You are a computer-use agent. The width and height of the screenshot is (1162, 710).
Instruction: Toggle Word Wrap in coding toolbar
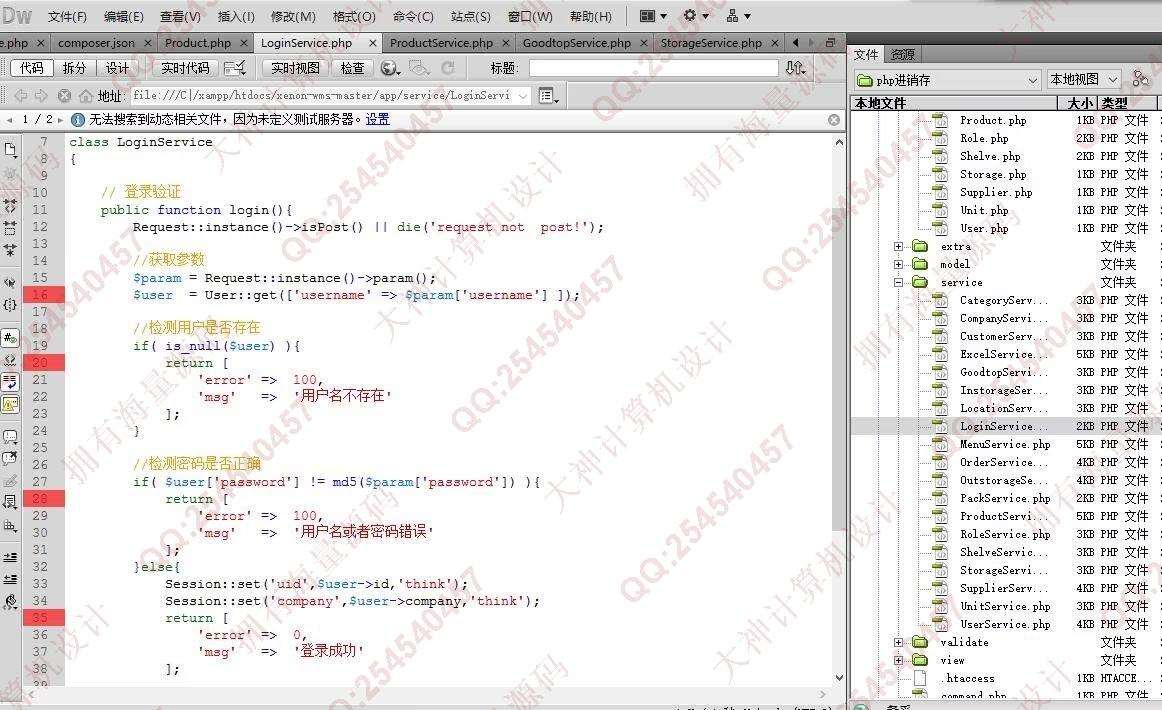(x=10, y=382)
